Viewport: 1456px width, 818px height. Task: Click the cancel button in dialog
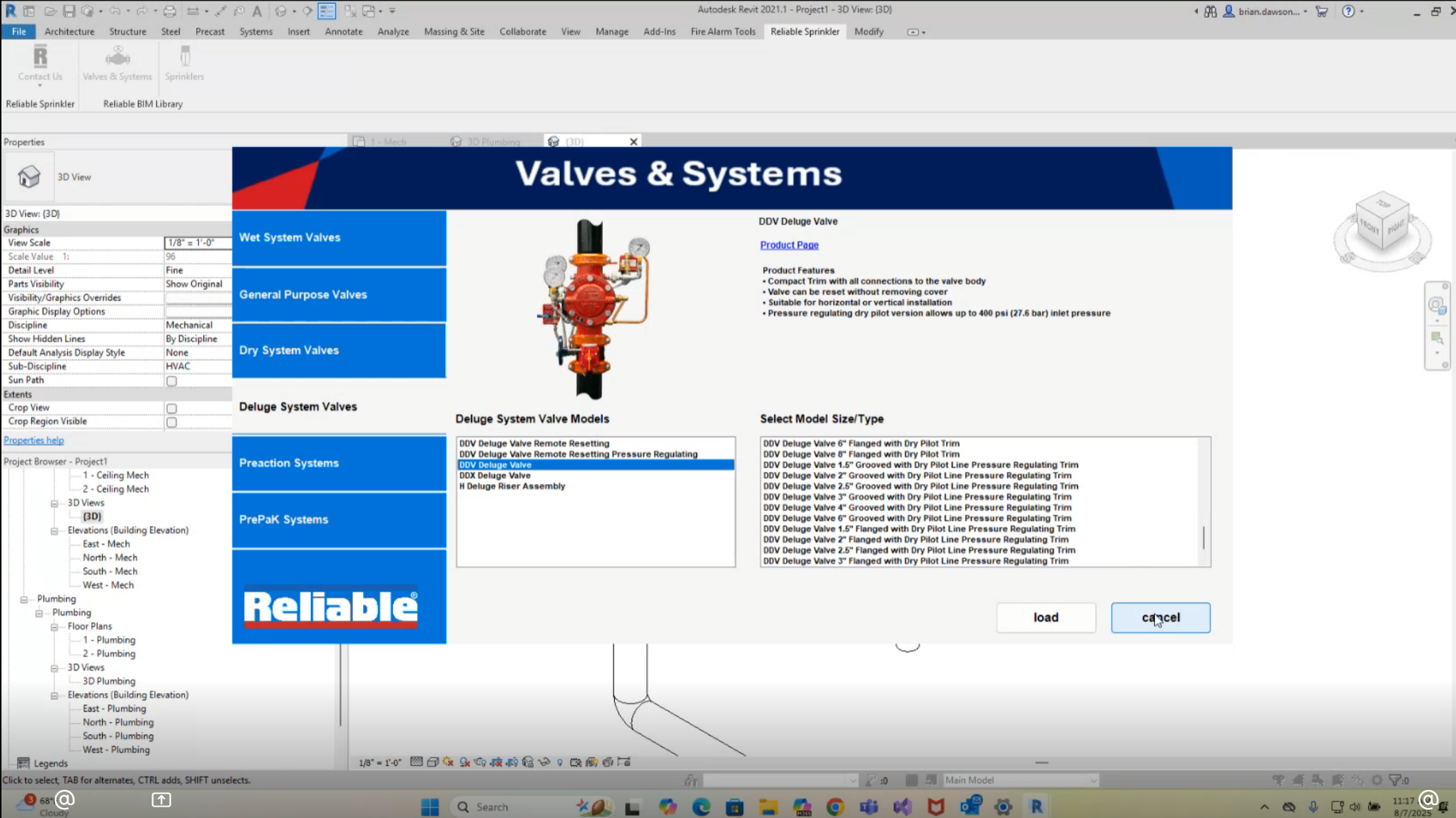1161,617
